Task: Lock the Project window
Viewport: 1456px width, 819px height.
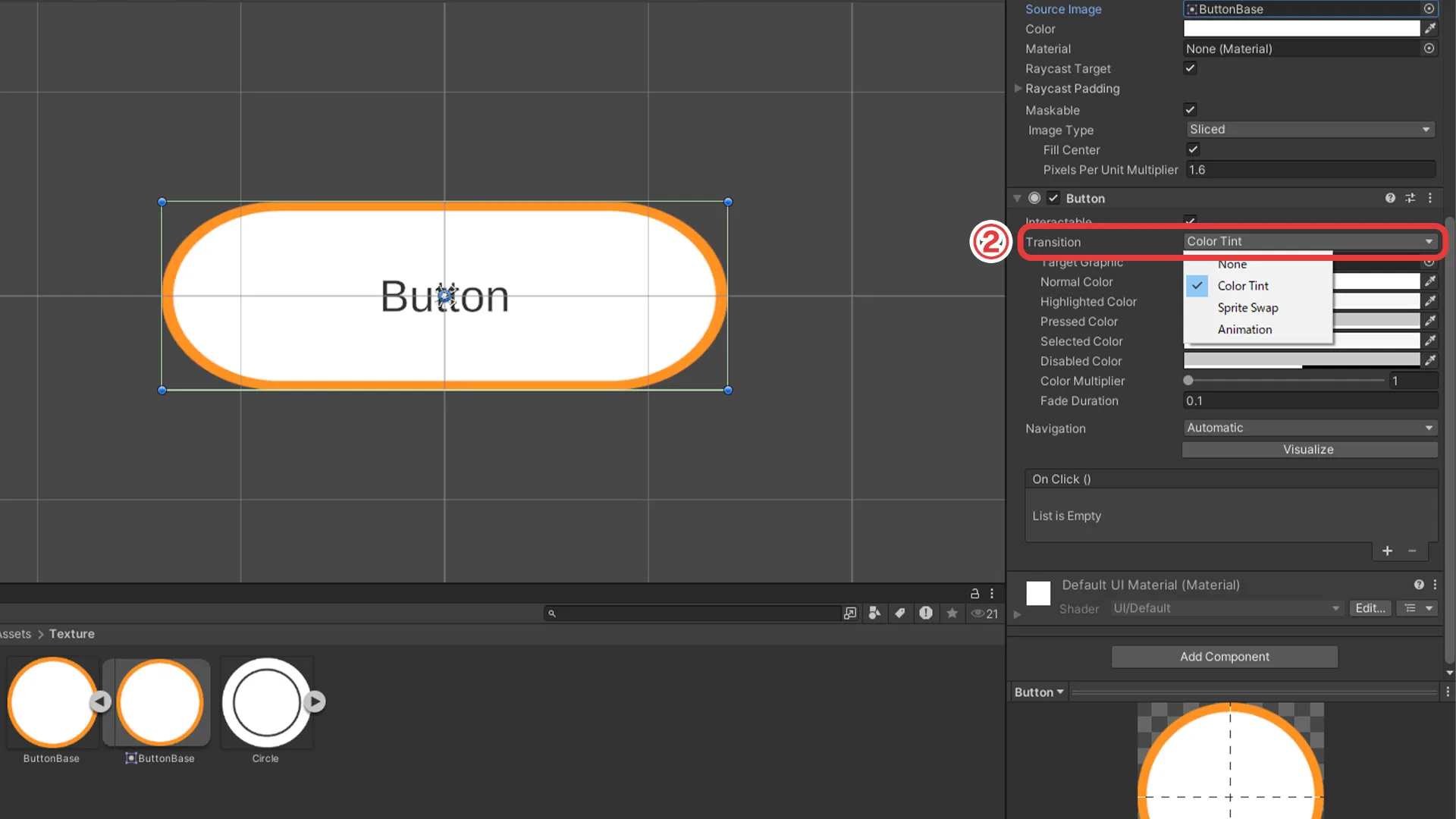Action: point(974,594)
